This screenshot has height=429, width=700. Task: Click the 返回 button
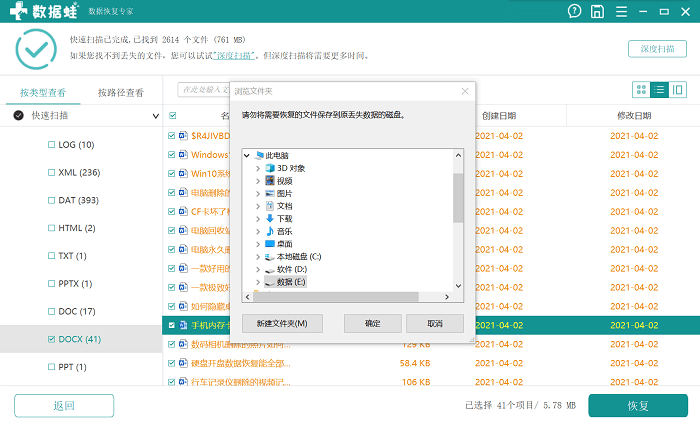[64, 405]
